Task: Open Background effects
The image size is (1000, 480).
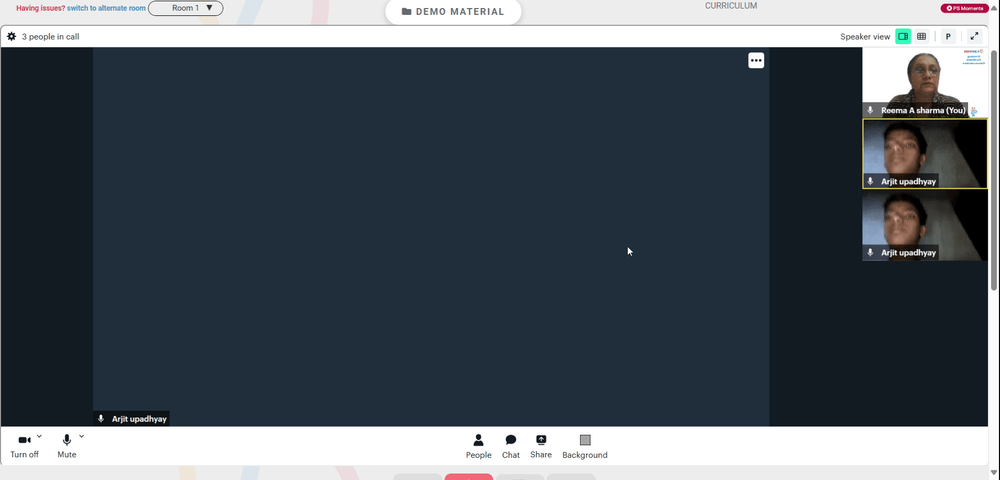Action: coord(585,446)
